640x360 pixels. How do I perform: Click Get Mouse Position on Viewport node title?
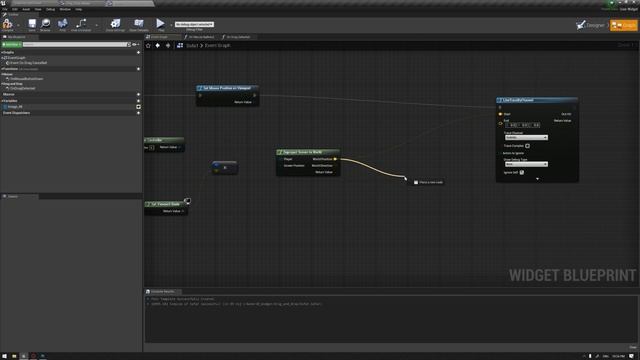point(227,88)
